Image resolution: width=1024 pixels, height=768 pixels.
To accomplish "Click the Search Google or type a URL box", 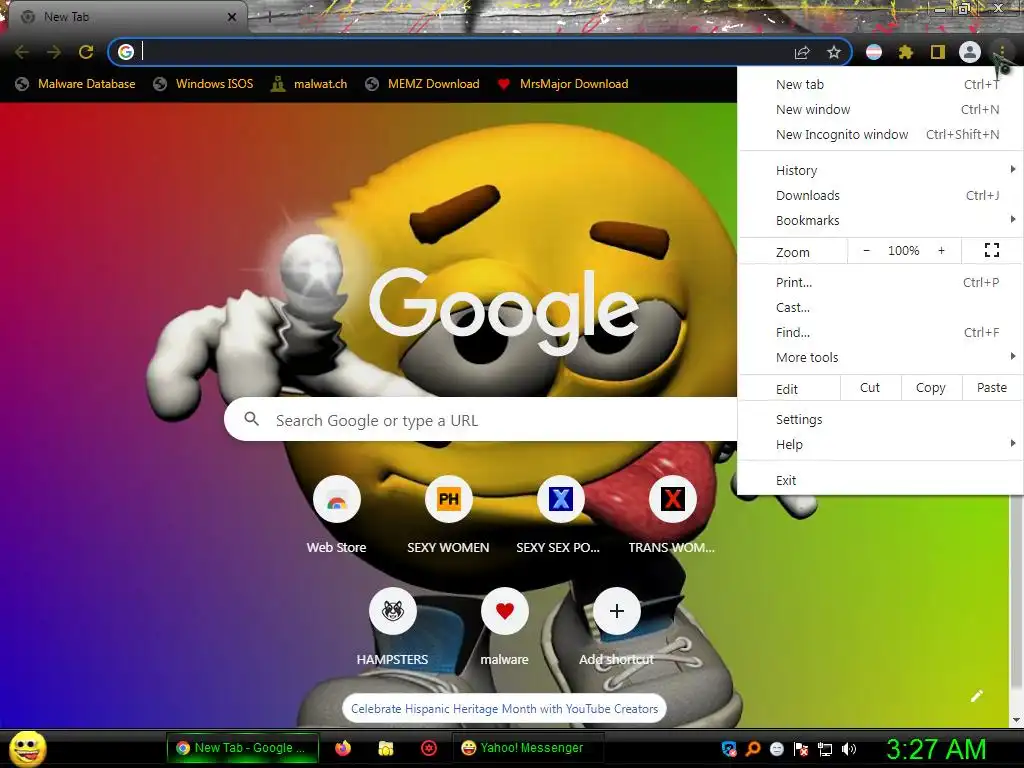I will (481, 419).
